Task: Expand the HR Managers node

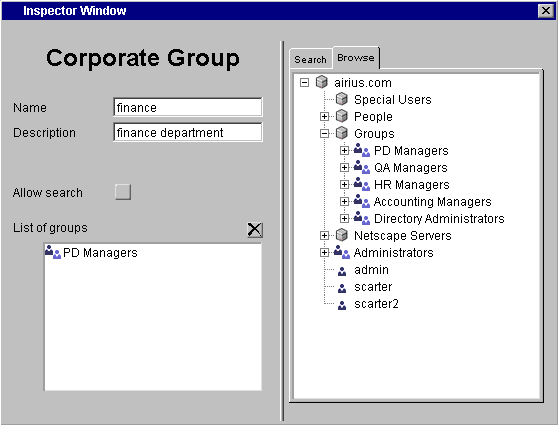Action: click(344, 184)
